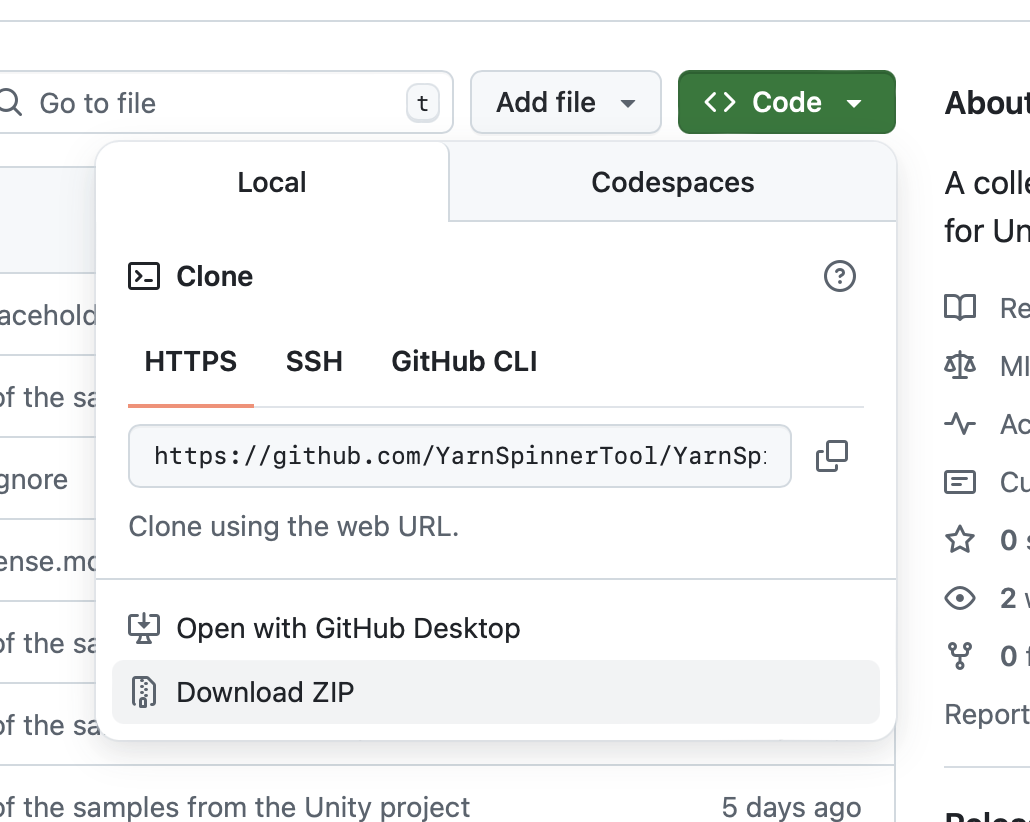
Task: Open the Report repository link
Action: pos(987,714)
